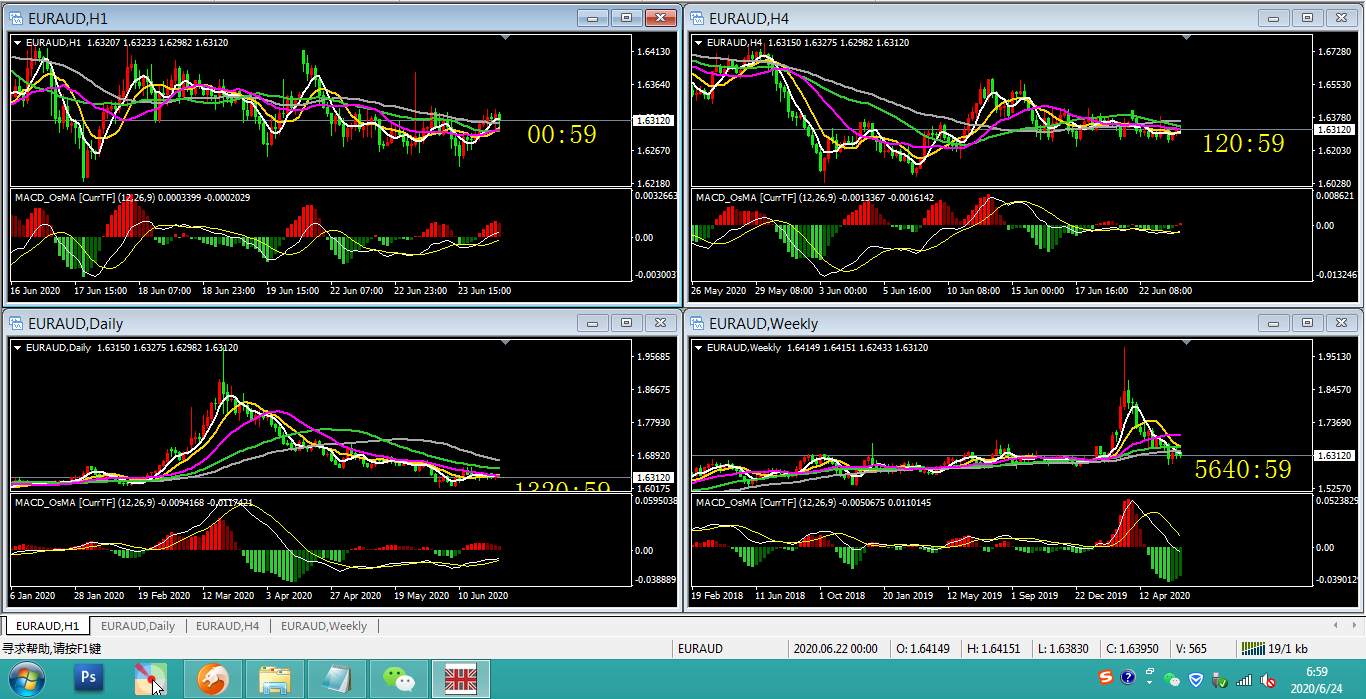Maximize the EURAUD,H1 chart window
This screenshot has height=699, width=1366.
pyautogui.click(x=626, y=17)
